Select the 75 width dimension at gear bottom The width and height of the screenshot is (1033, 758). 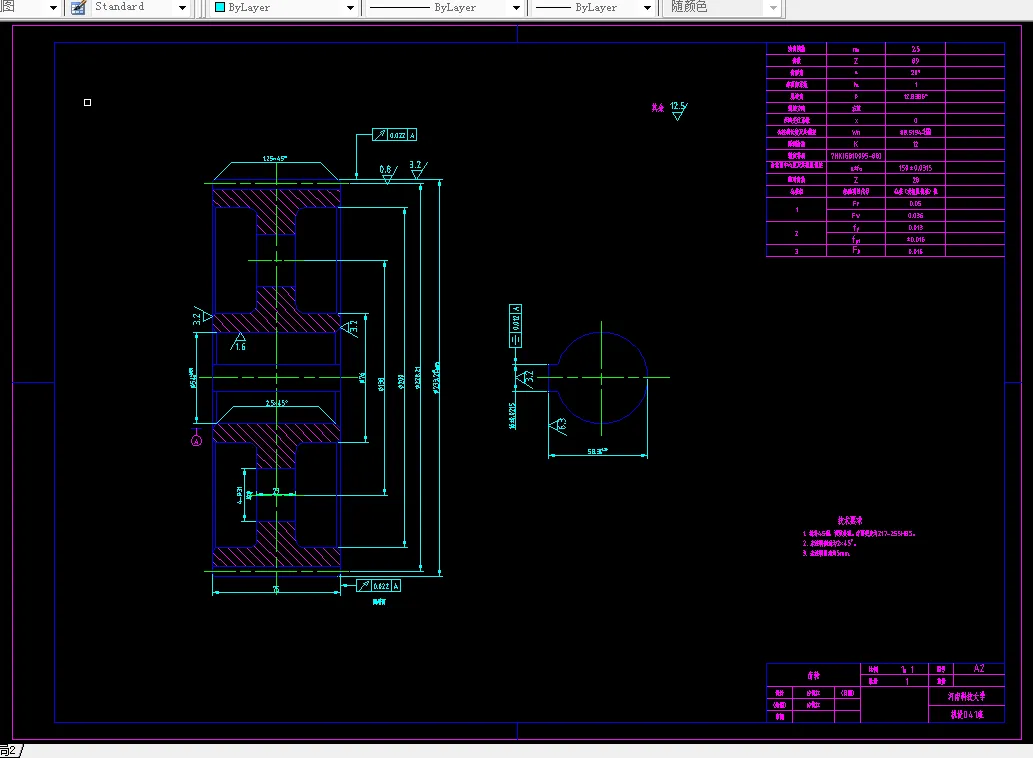click(x=276, y=589)
